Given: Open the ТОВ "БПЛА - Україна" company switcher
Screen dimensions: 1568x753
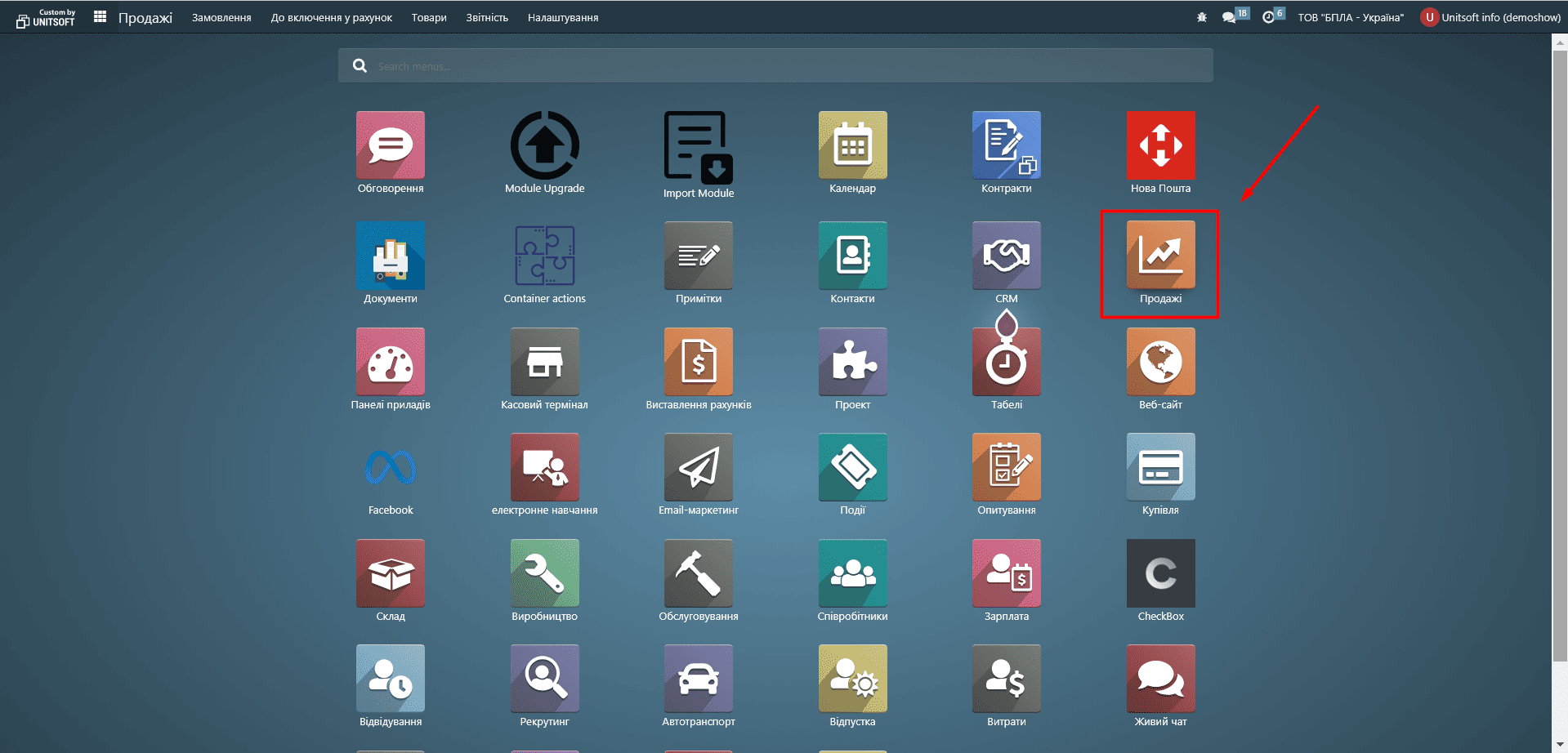Looking at the screenshot, I should [1350, 17].
